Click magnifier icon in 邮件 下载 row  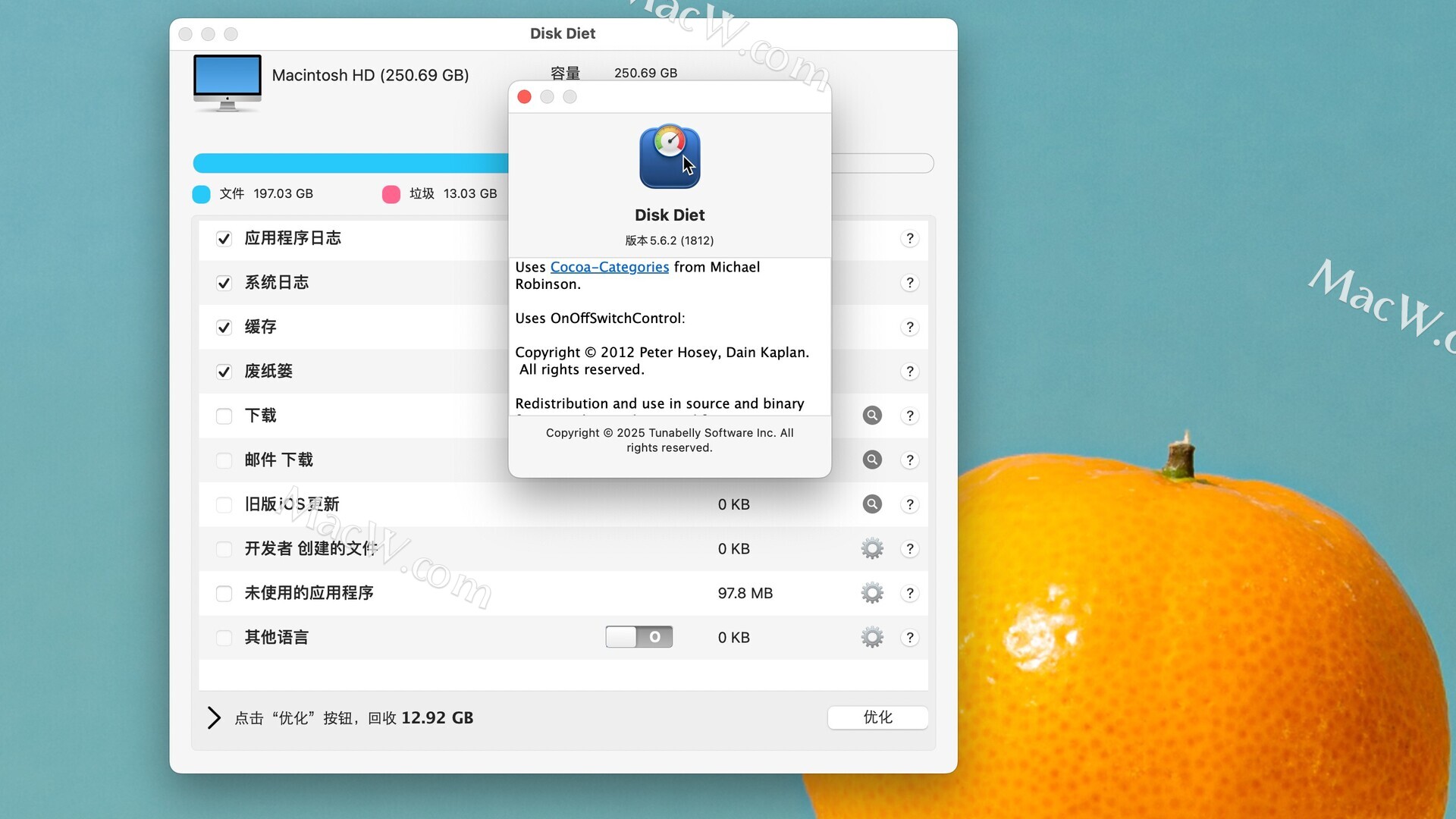[872, 460]
